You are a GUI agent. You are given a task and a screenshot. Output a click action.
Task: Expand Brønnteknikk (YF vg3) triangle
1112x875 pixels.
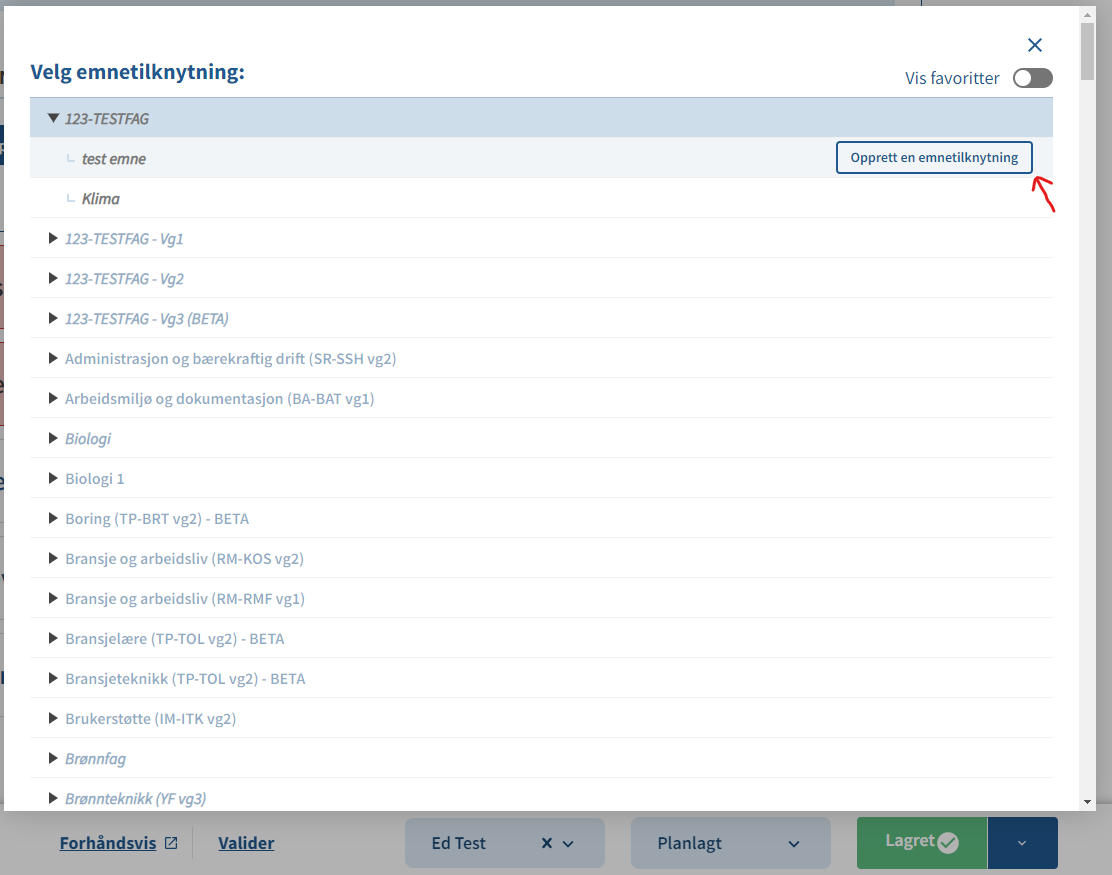(x=53, y=798)
